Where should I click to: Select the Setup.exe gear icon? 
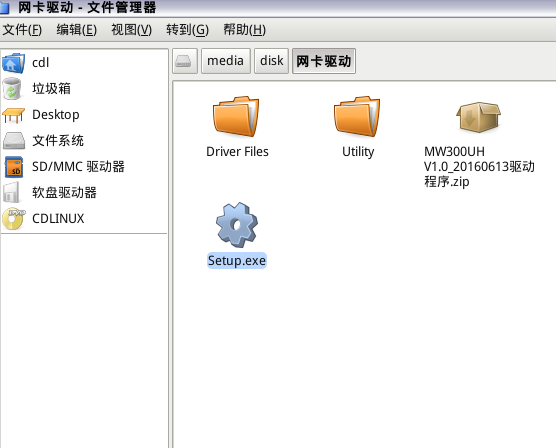tap(237, 225)
